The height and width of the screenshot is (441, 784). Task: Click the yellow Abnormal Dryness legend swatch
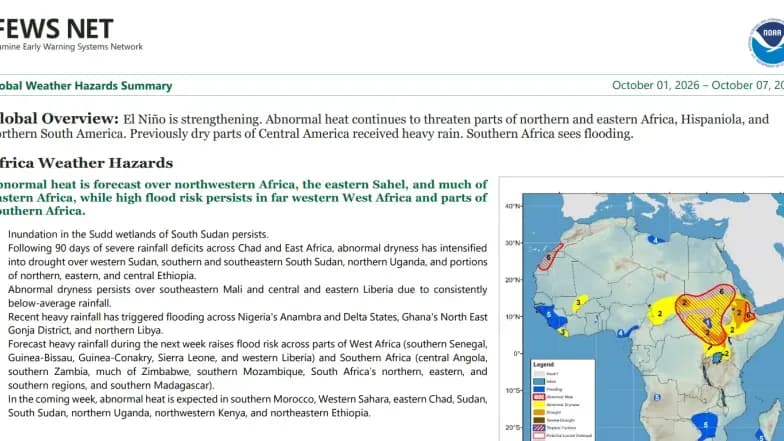click(x=539, y=404)
